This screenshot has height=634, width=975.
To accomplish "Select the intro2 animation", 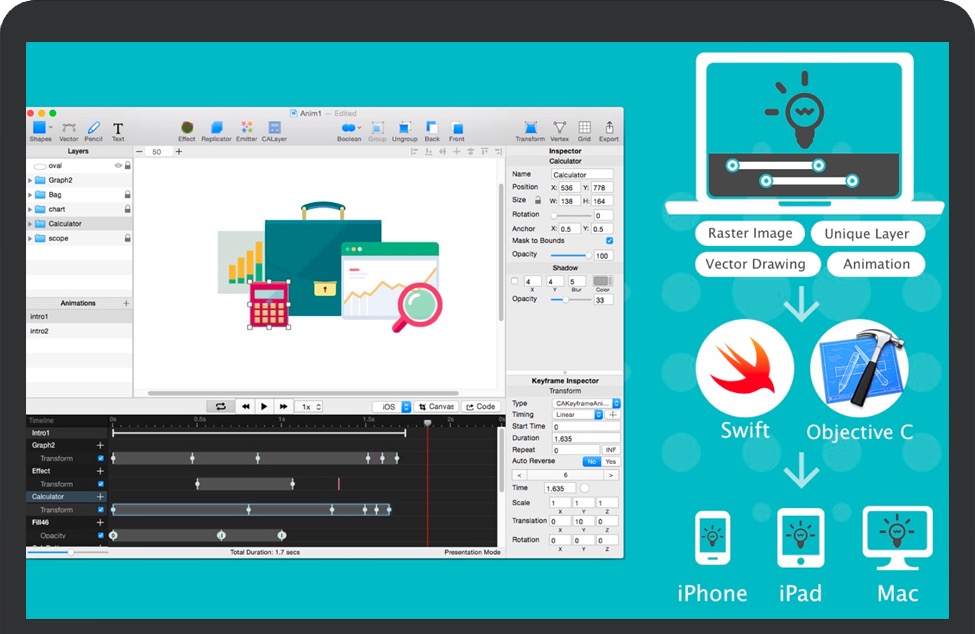I will tap(40, 331).
